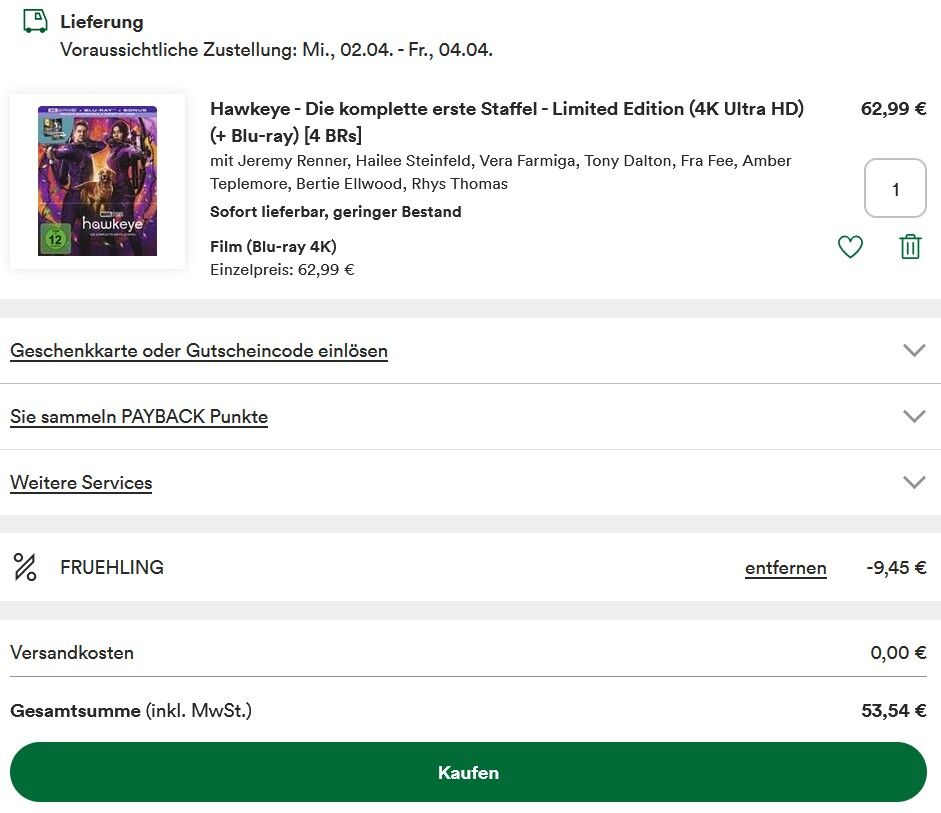
Task: Remove the FRUEHLING voucher via entfernen
Action: tap(786, 568)
